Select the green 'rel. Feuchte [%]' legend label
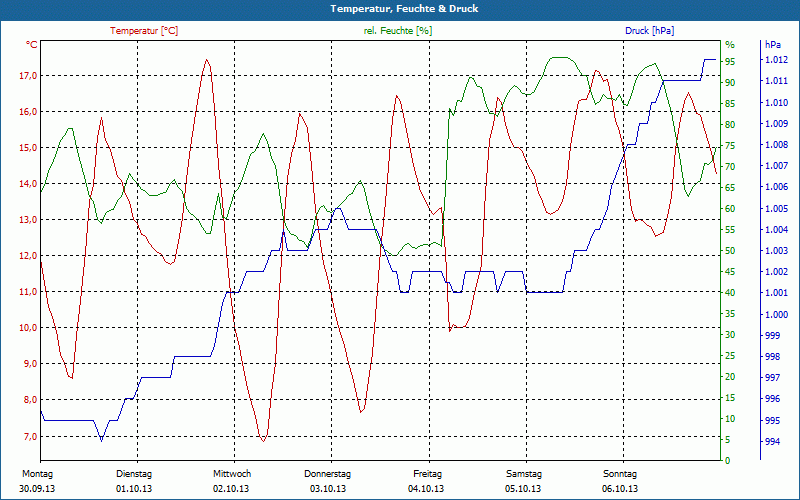800x500 pixels. [398, 31]
